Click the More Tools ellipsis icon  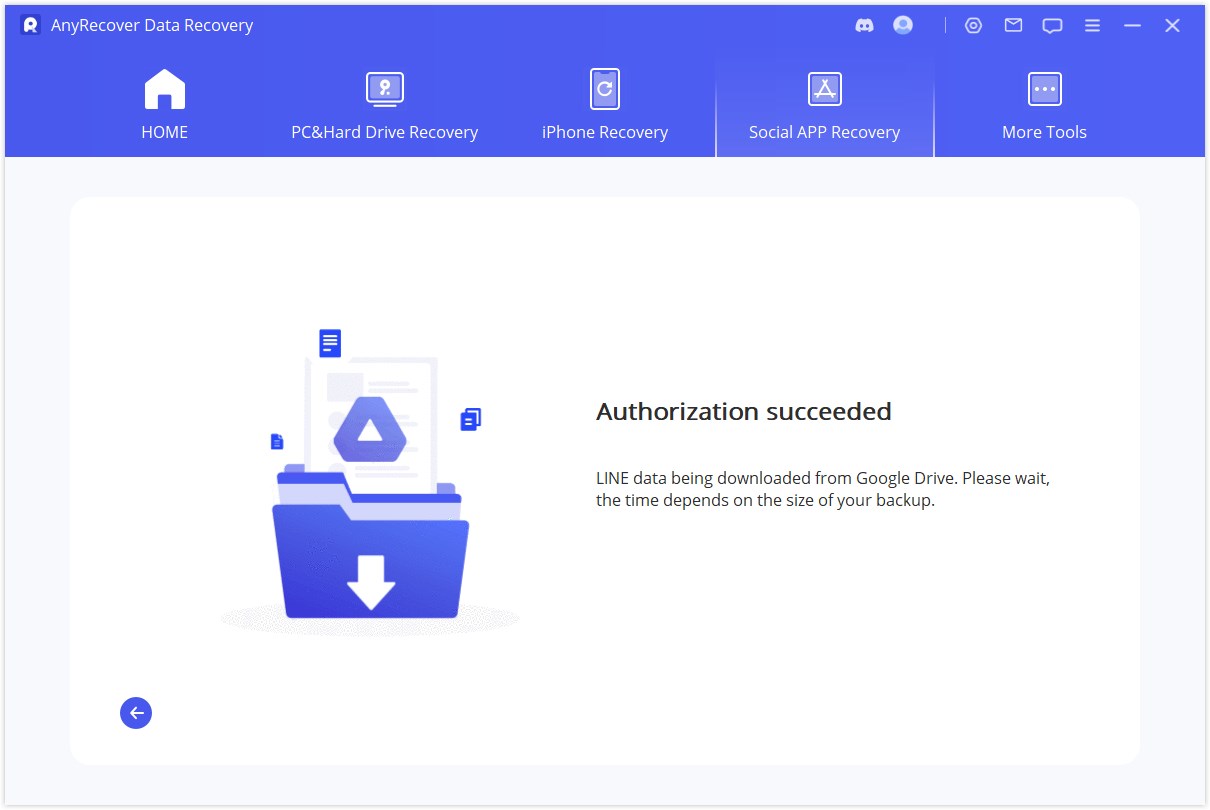click(x=1044, y=88)
